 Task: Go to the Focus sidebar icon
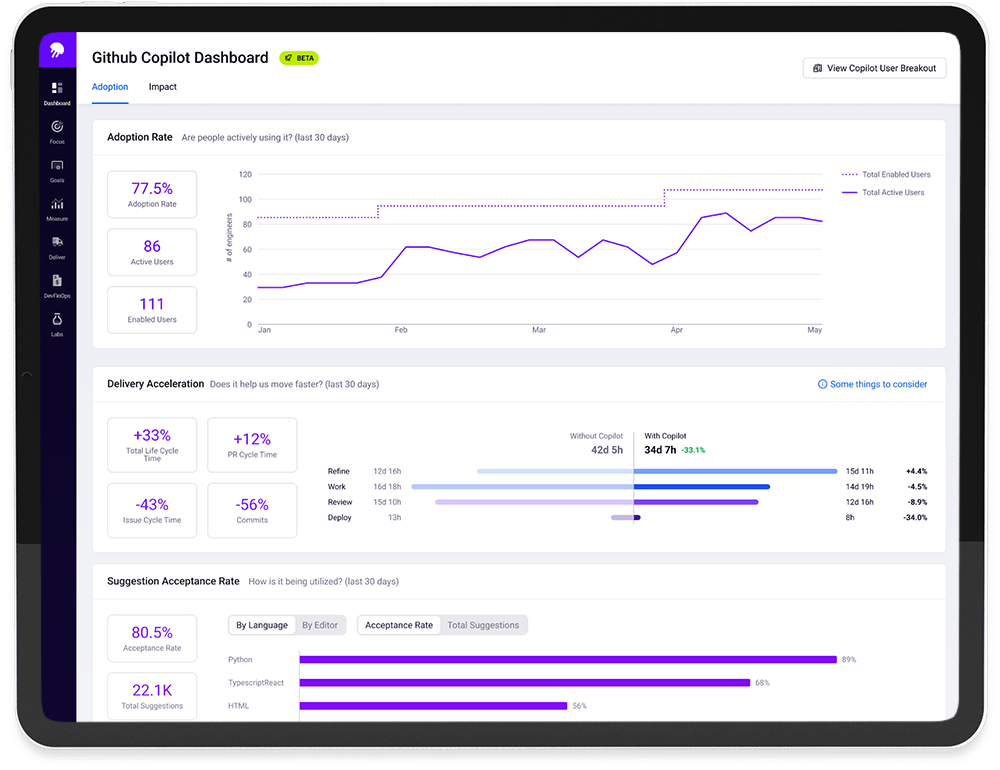coord(57,127)
